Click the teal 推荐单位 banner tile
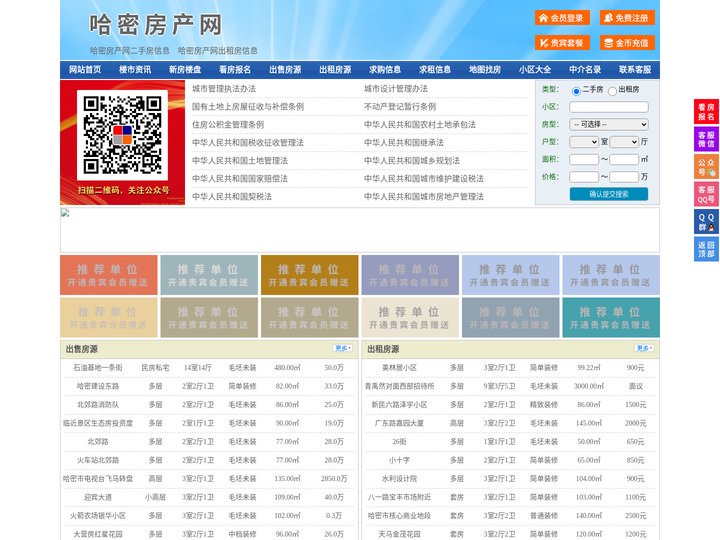720x540 pixels. (x=611, y=318)
